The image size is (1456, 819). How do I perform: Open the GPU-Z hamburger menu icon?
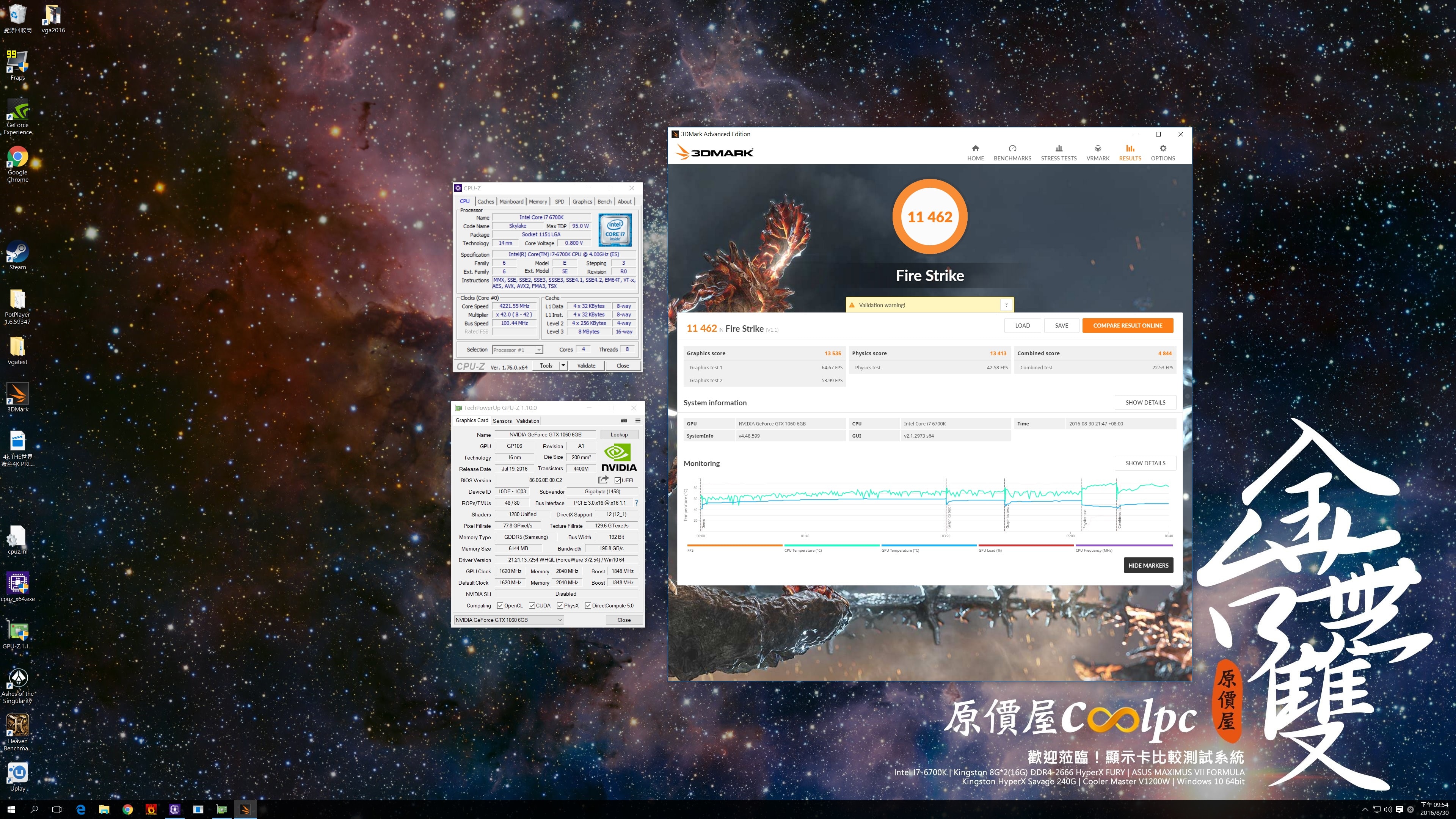(637, 420)
